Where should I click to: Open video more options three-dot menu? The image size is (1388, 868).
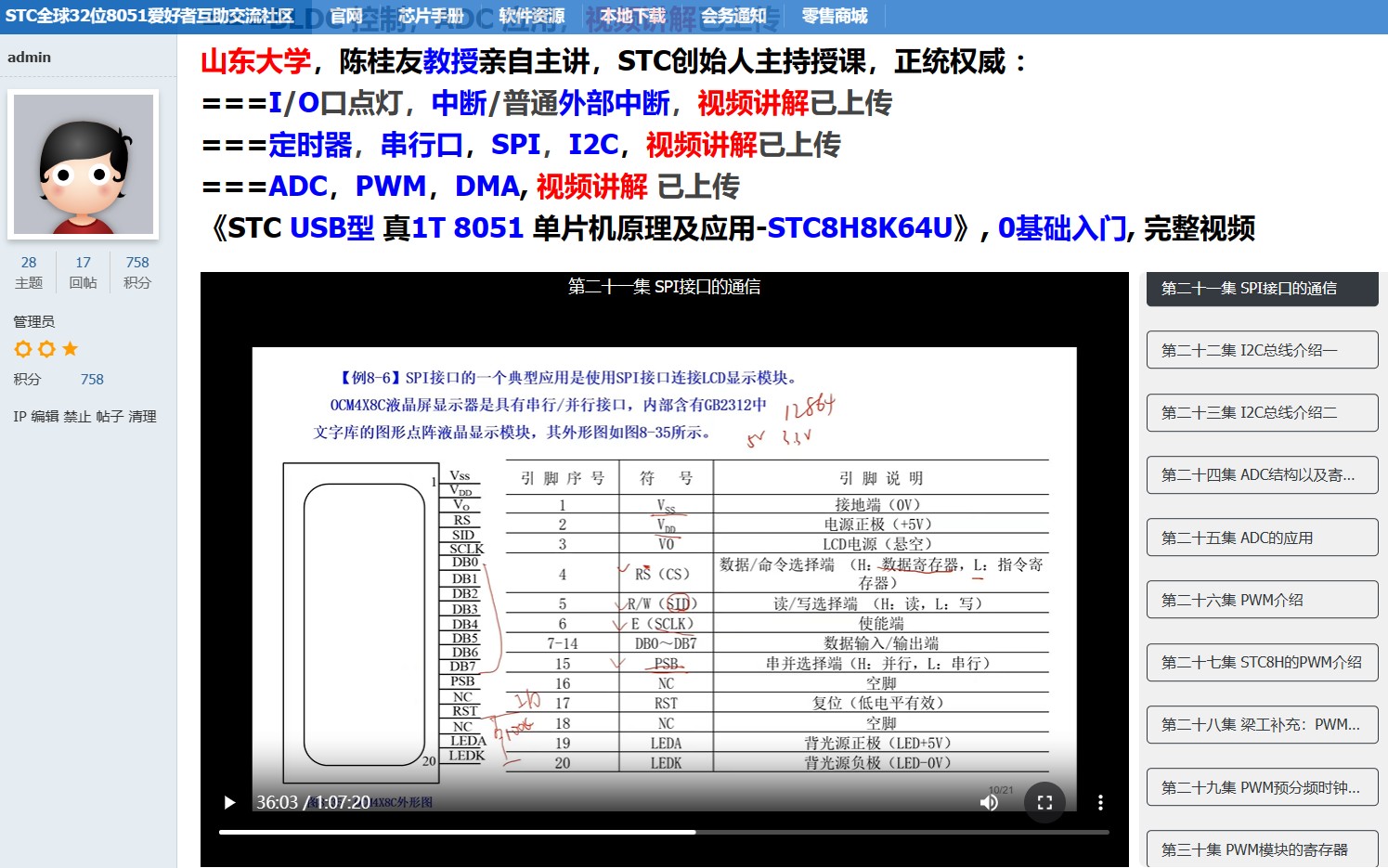click(1100, 802)
